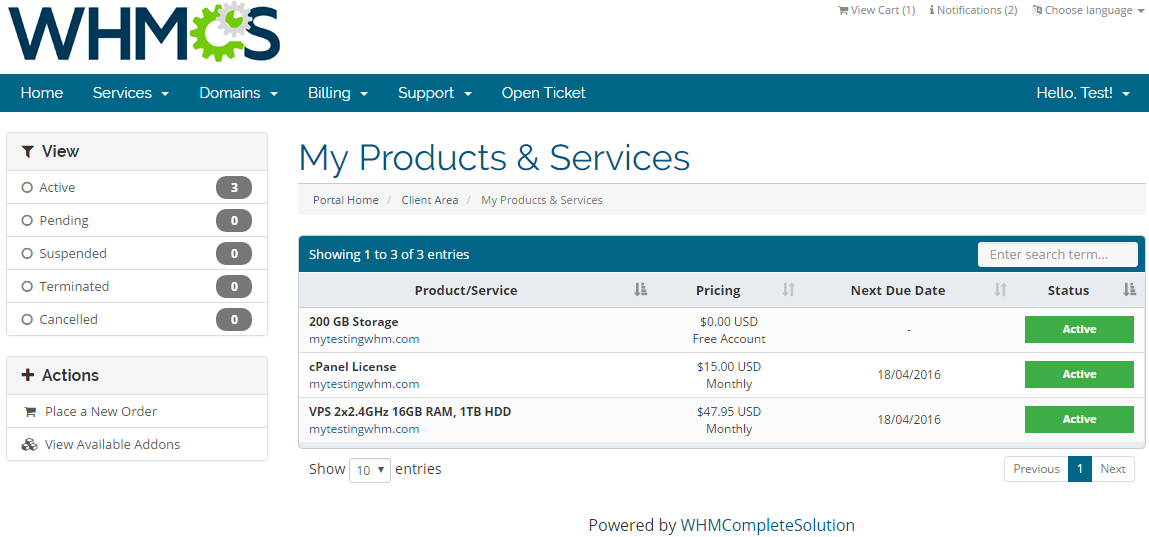The width and height of the screenshot is (1149, 537).
Task: Click page 1 pagination button
Action: 1079,469
